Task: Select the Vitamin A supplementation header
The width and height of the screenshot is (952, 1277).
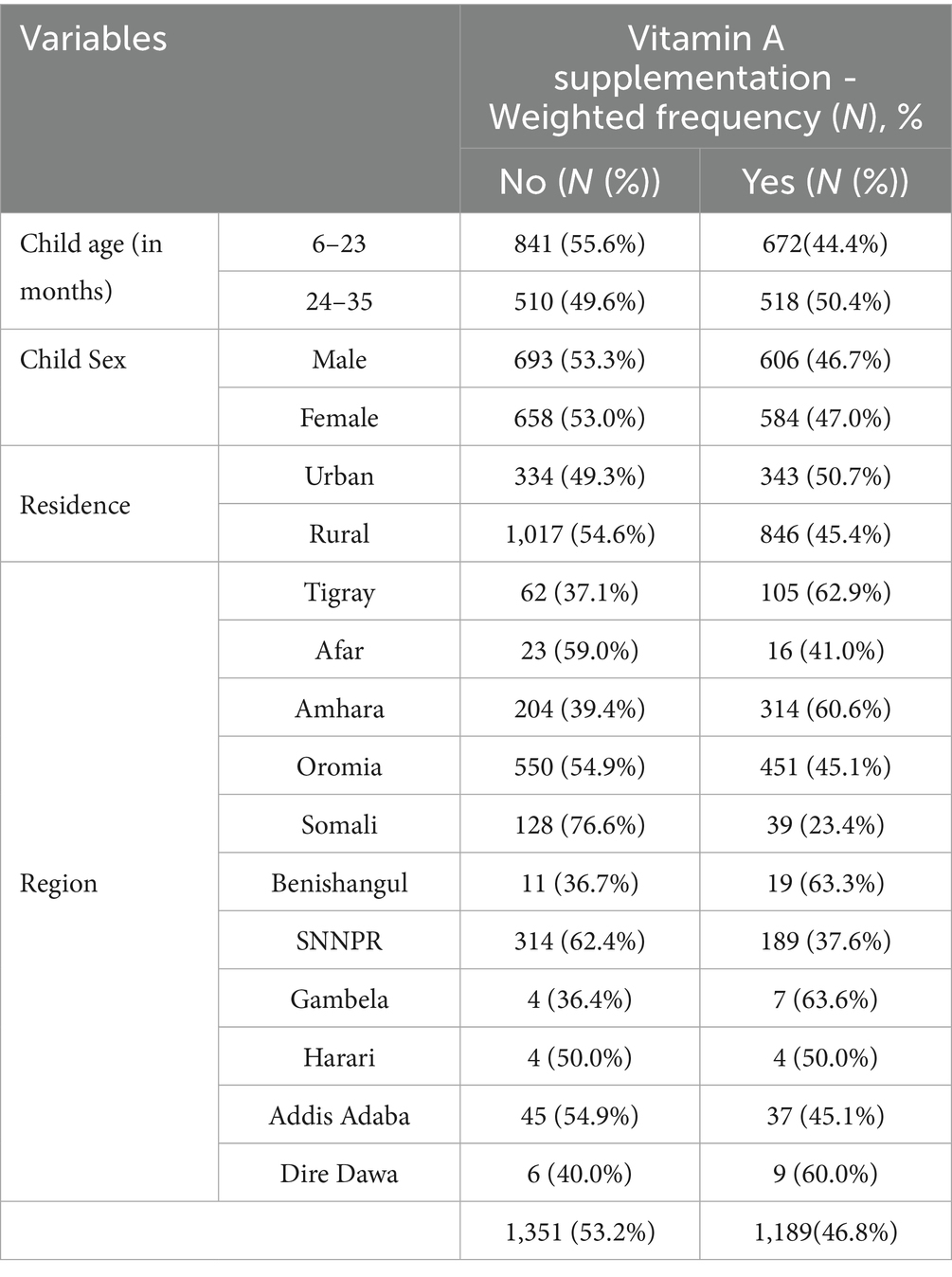Action: click(706, 78)
